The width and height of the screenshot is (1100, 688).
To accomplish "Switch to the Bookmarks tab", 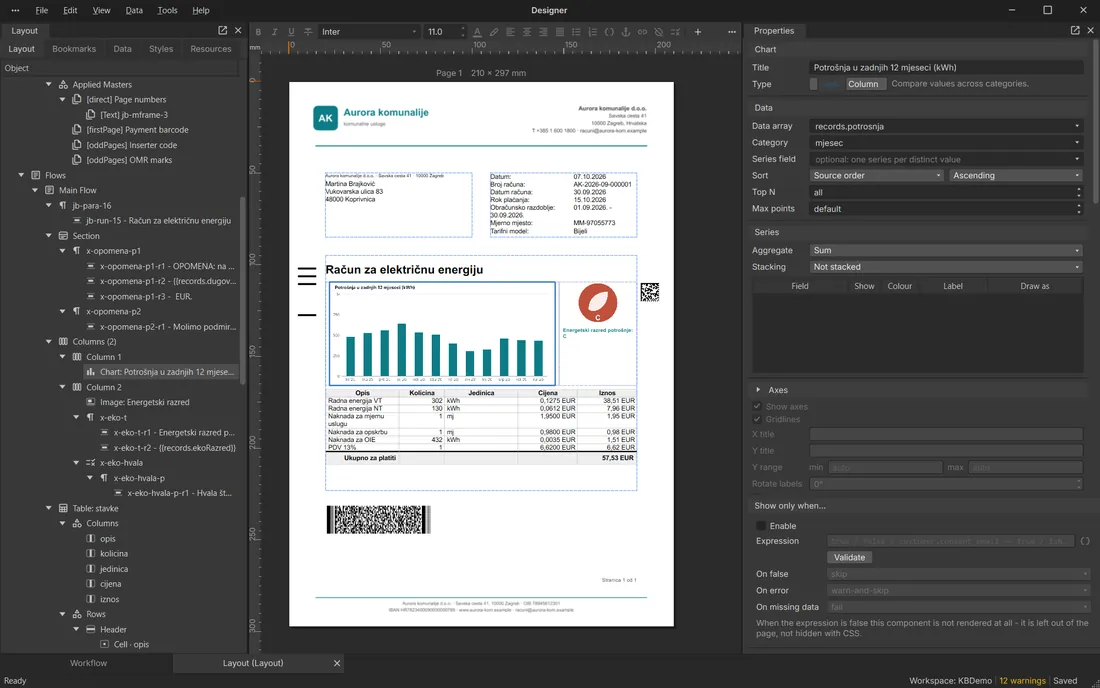I will (74, 49).
